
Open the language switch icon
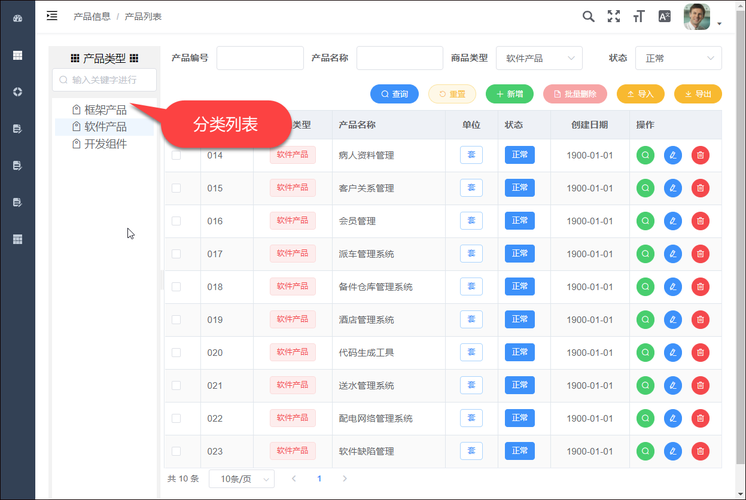point(664,17)
